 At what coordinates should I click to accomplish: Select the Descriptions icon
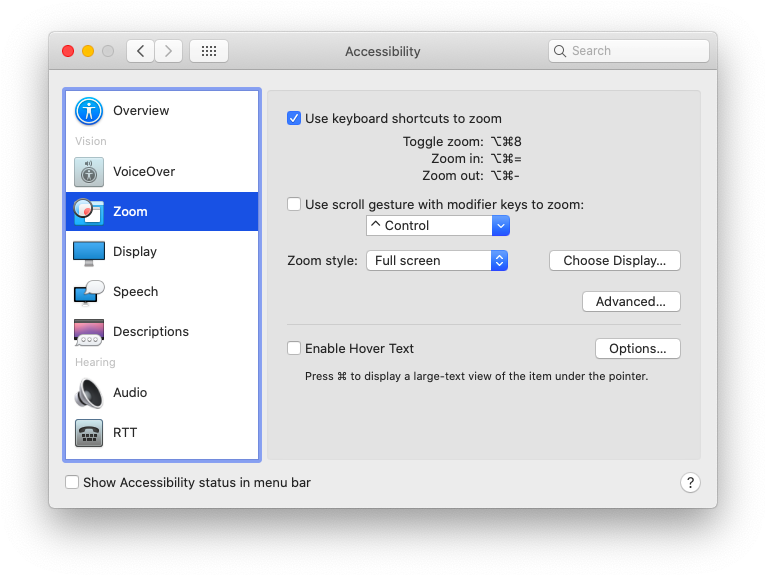click(89, 332)
